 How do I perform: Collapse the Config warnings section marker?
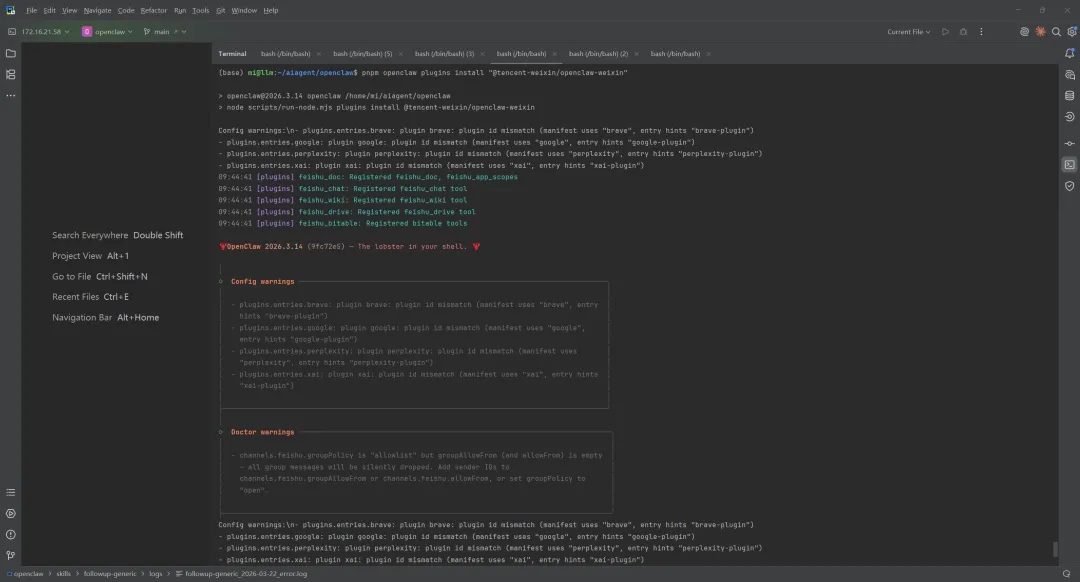(220, 281)
